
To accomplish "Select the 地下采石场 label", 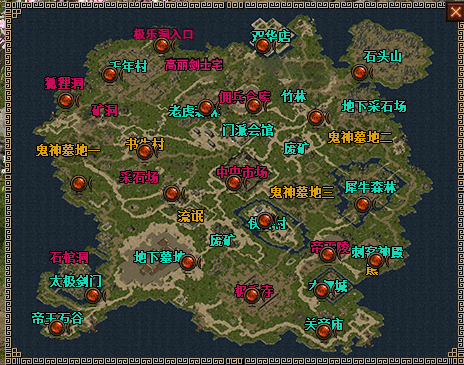I will [374, 106].
